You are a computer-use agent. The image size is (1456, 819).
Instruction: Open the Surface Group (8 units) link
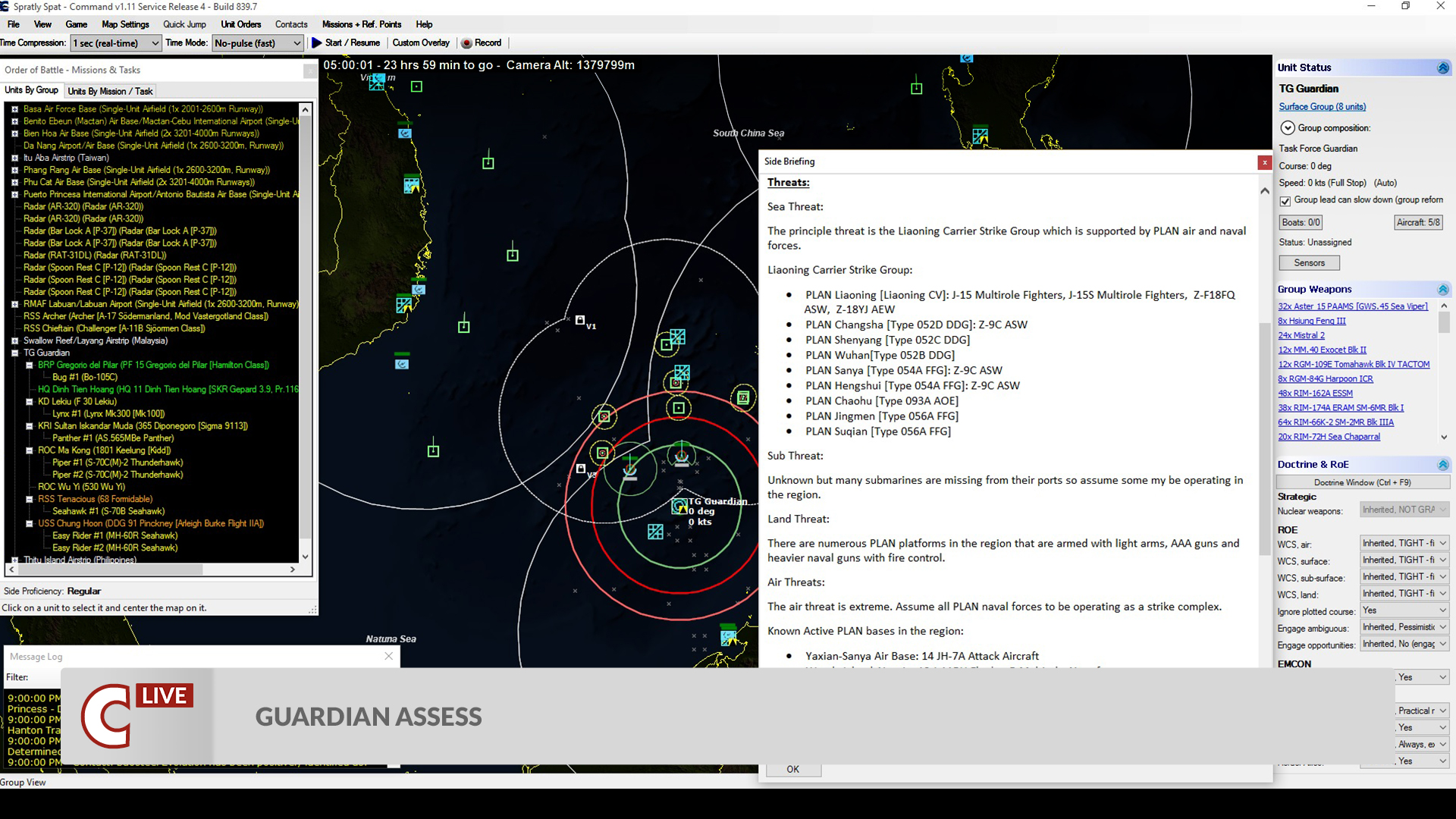[1322, 106]
